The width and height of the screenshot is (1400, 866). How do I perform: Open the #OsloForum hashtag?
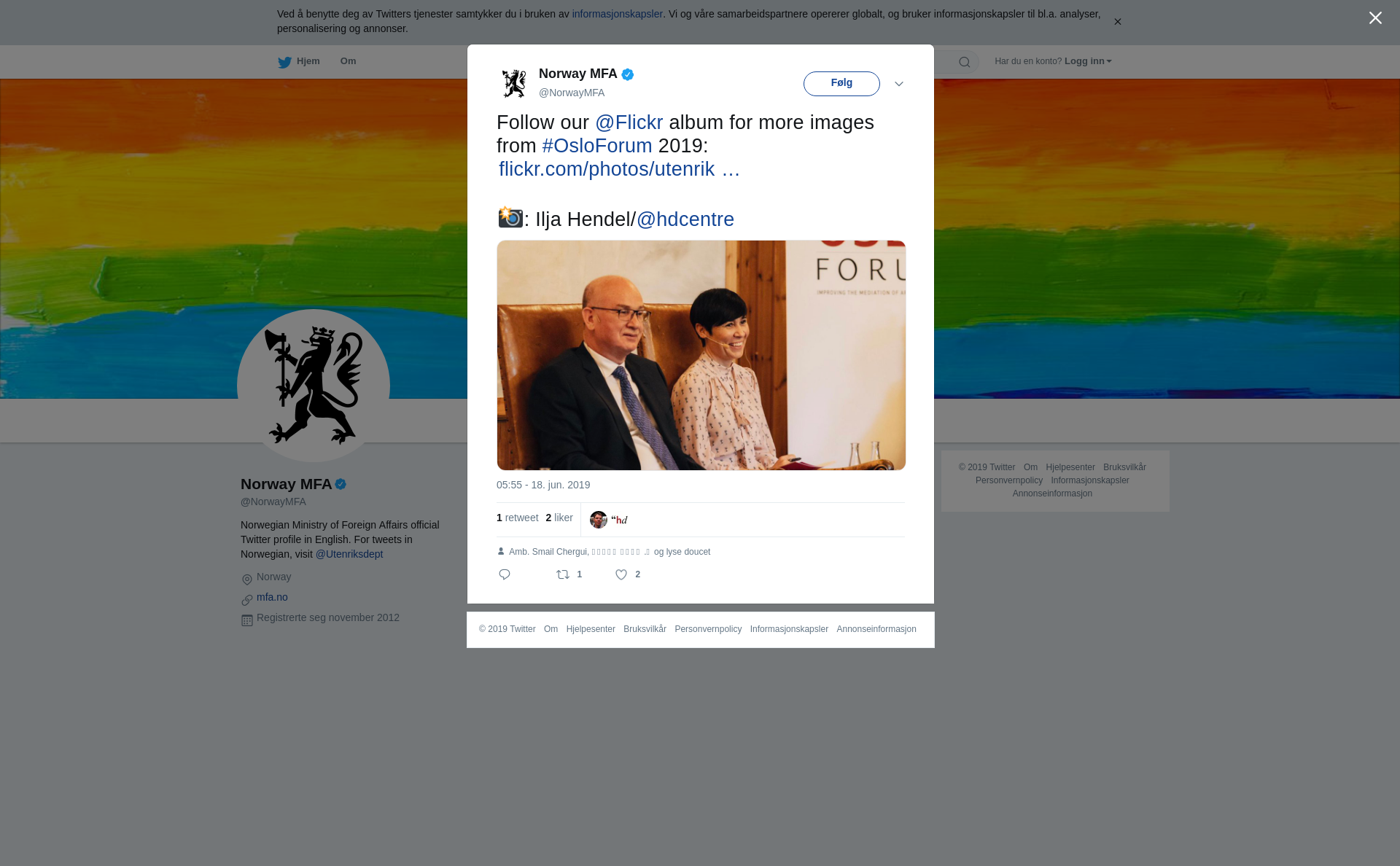597,146
